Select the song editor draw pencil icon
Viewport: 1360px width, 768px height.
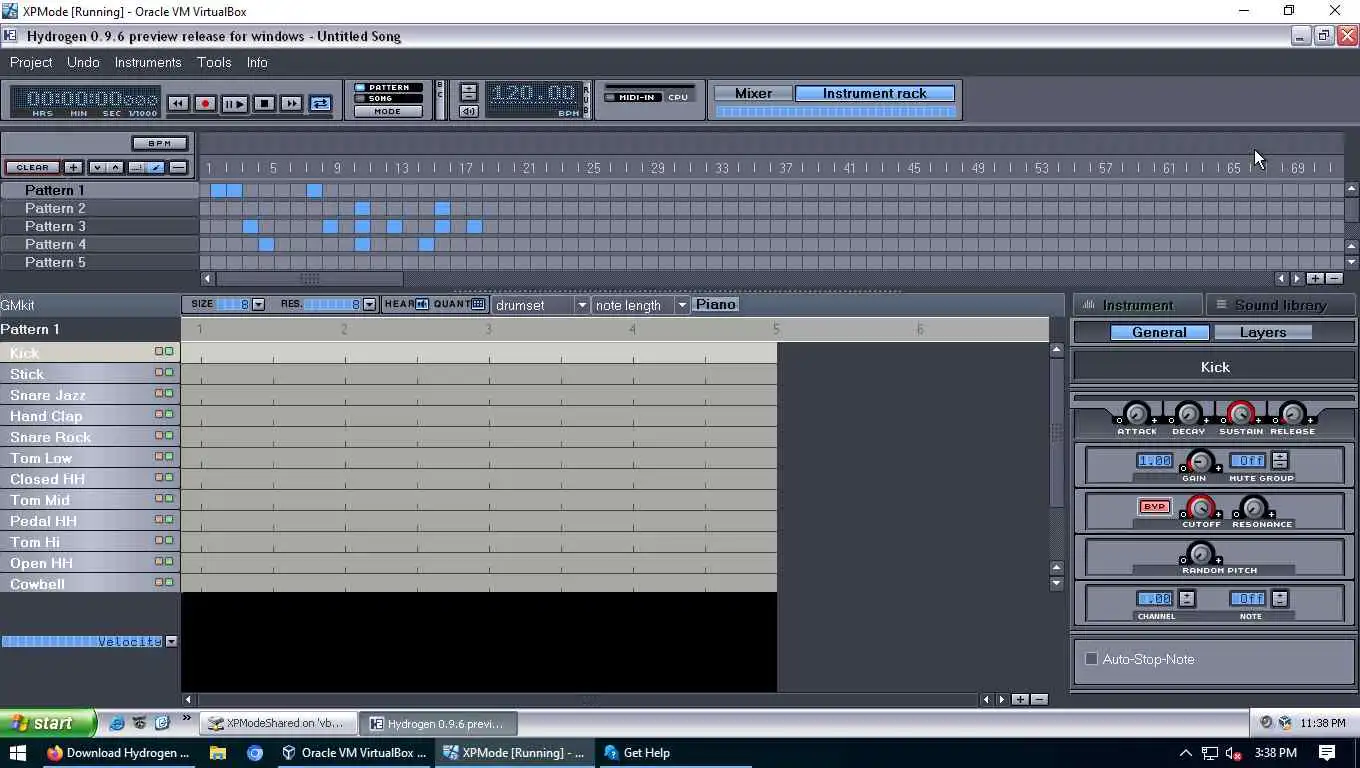click(x=156, y=167)
